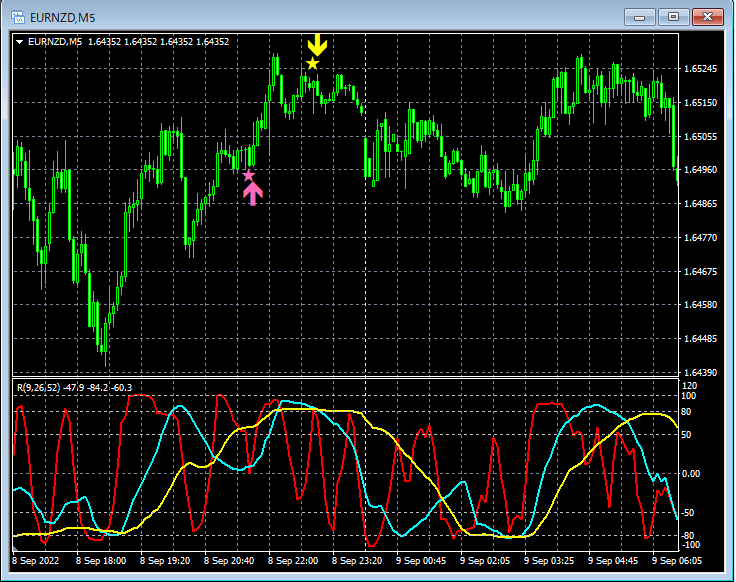Click the 8 Sep 20:40 time label
Screen dimensions: 736x582
[229, 561]
